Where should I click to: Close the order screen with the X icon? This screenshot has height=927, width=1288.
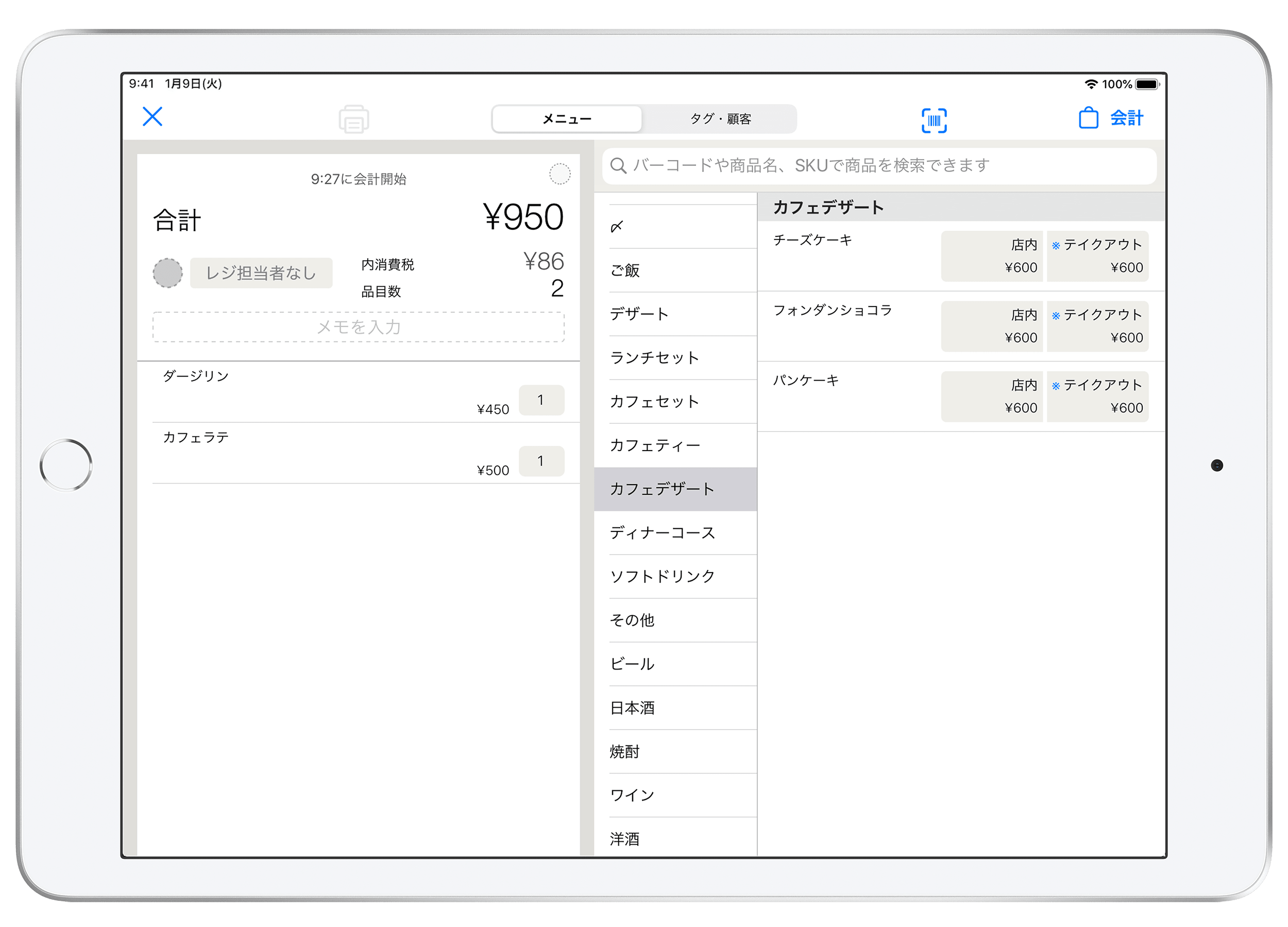point(152,117)
